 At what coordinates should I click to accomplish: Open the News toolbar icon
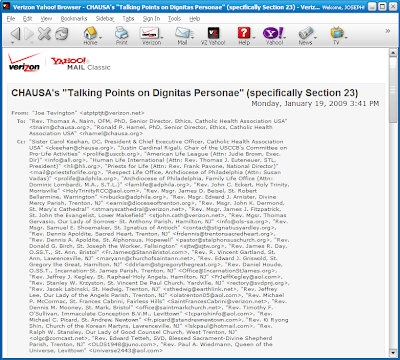(x=305, y=36)
